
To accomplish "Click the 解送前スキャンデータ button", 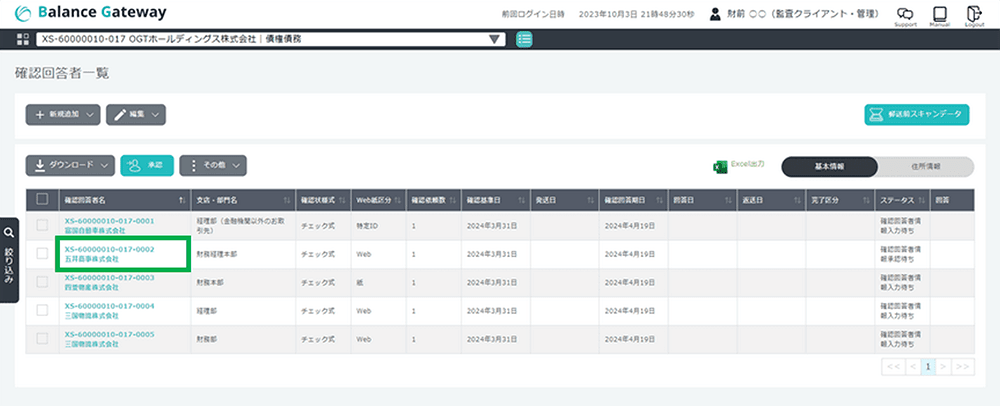I will [916, 115].
